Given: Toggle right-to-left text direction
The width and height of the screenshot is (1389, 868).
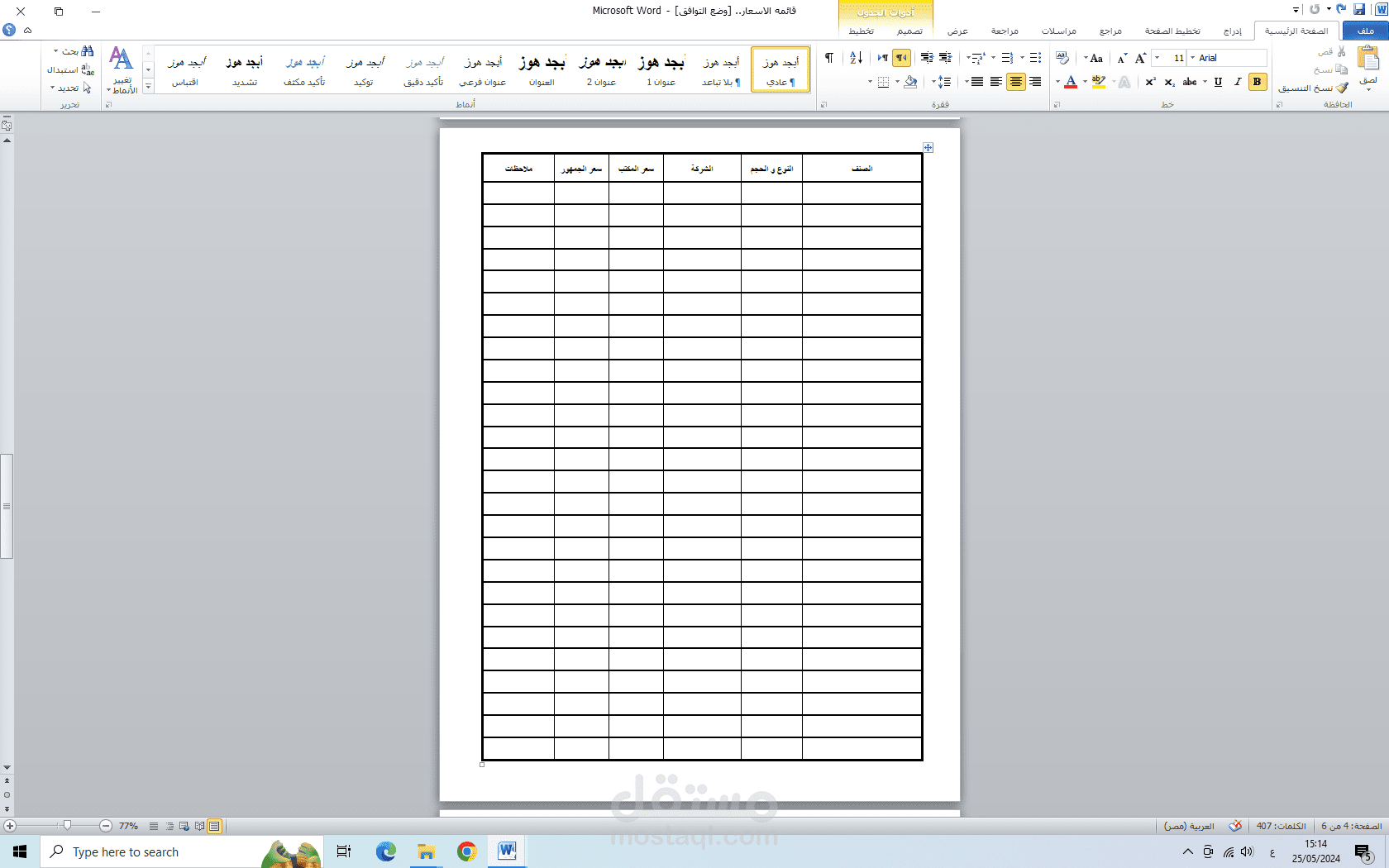Looking at the screenshot, I should pyautogui.click(x=901, y=58).
